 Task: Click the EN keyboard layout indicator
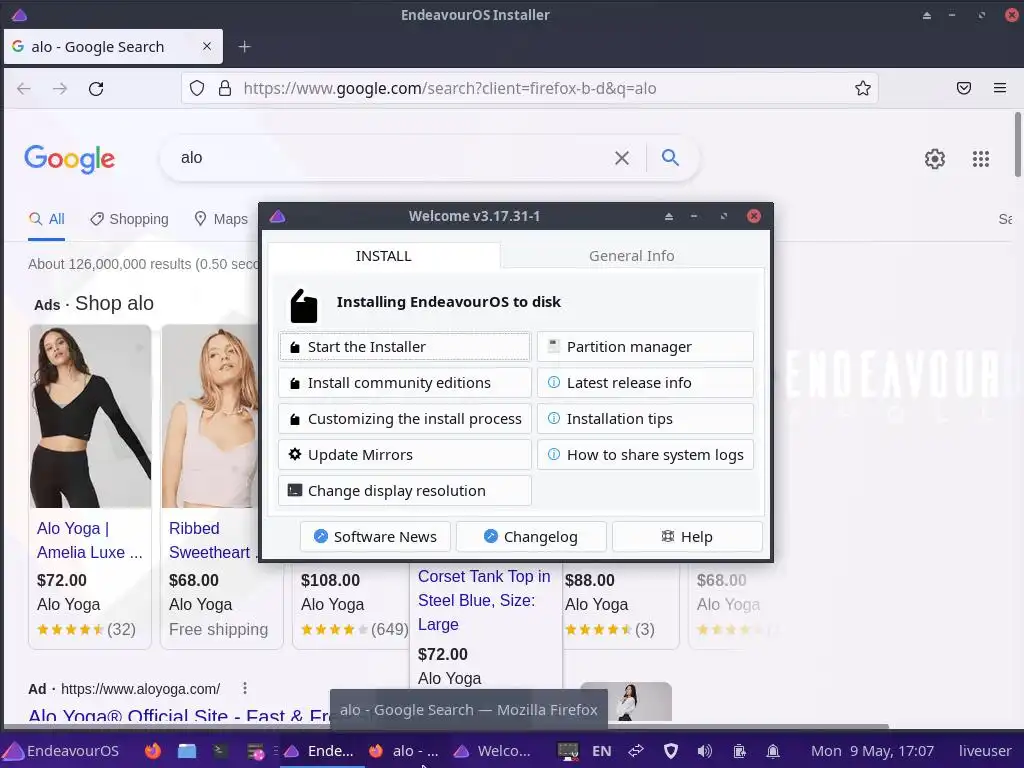pos(601,751)
